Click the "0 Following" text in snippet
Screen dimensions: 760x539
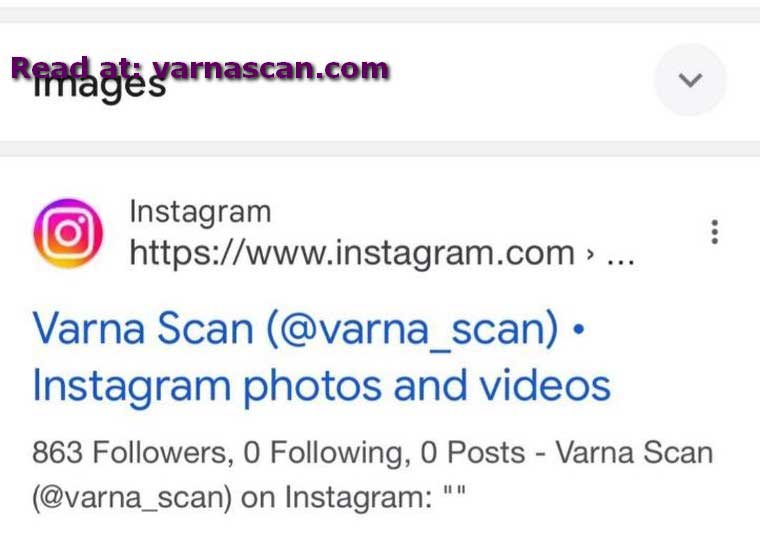pos(324,452)
